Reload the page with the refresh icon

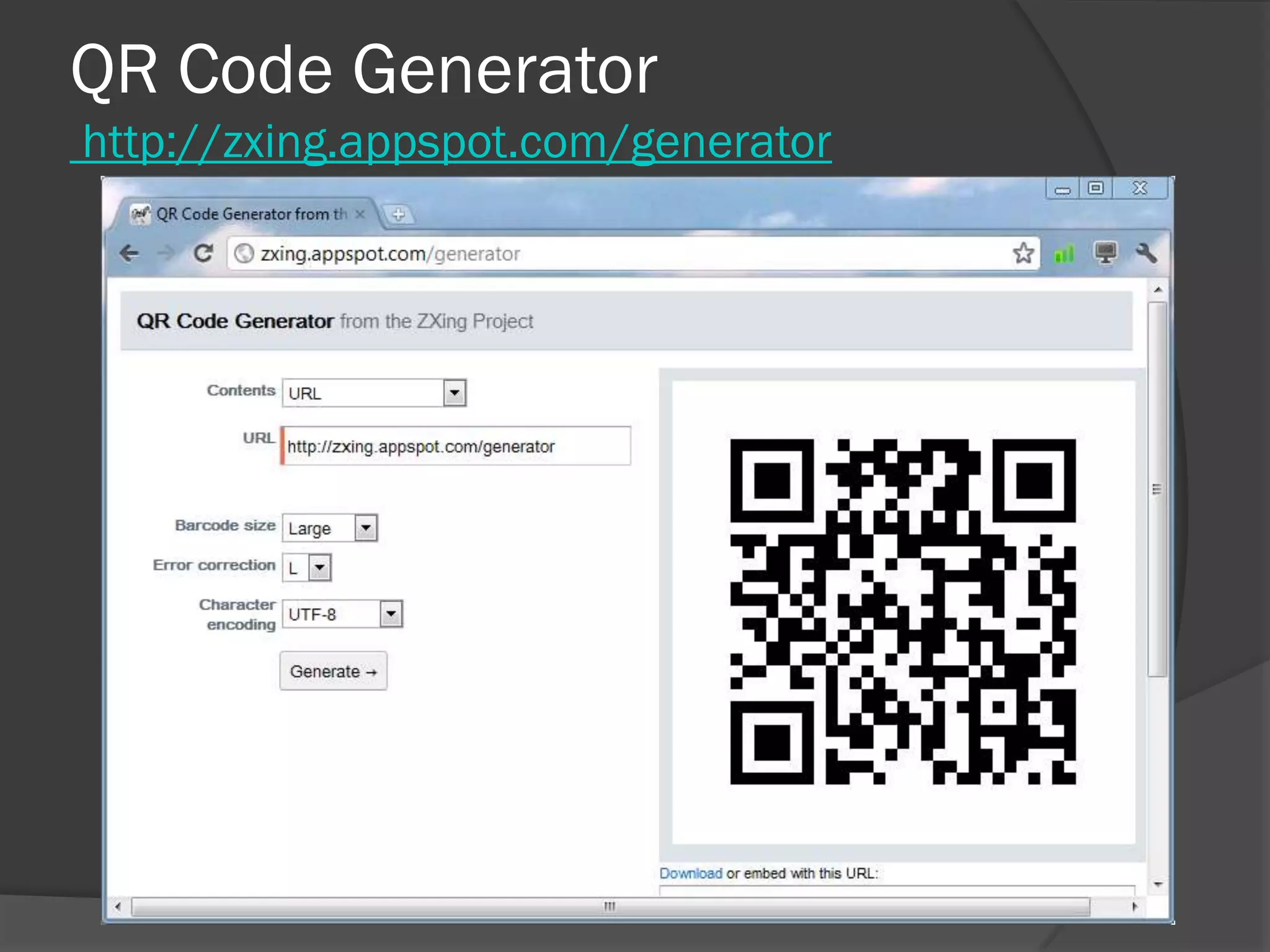tap(203, 253)
